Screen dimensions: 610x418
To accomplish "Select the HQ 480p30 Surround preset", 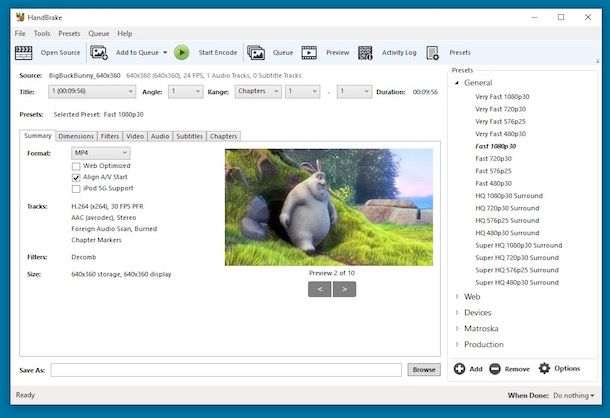I will click(x=507, y=233).
